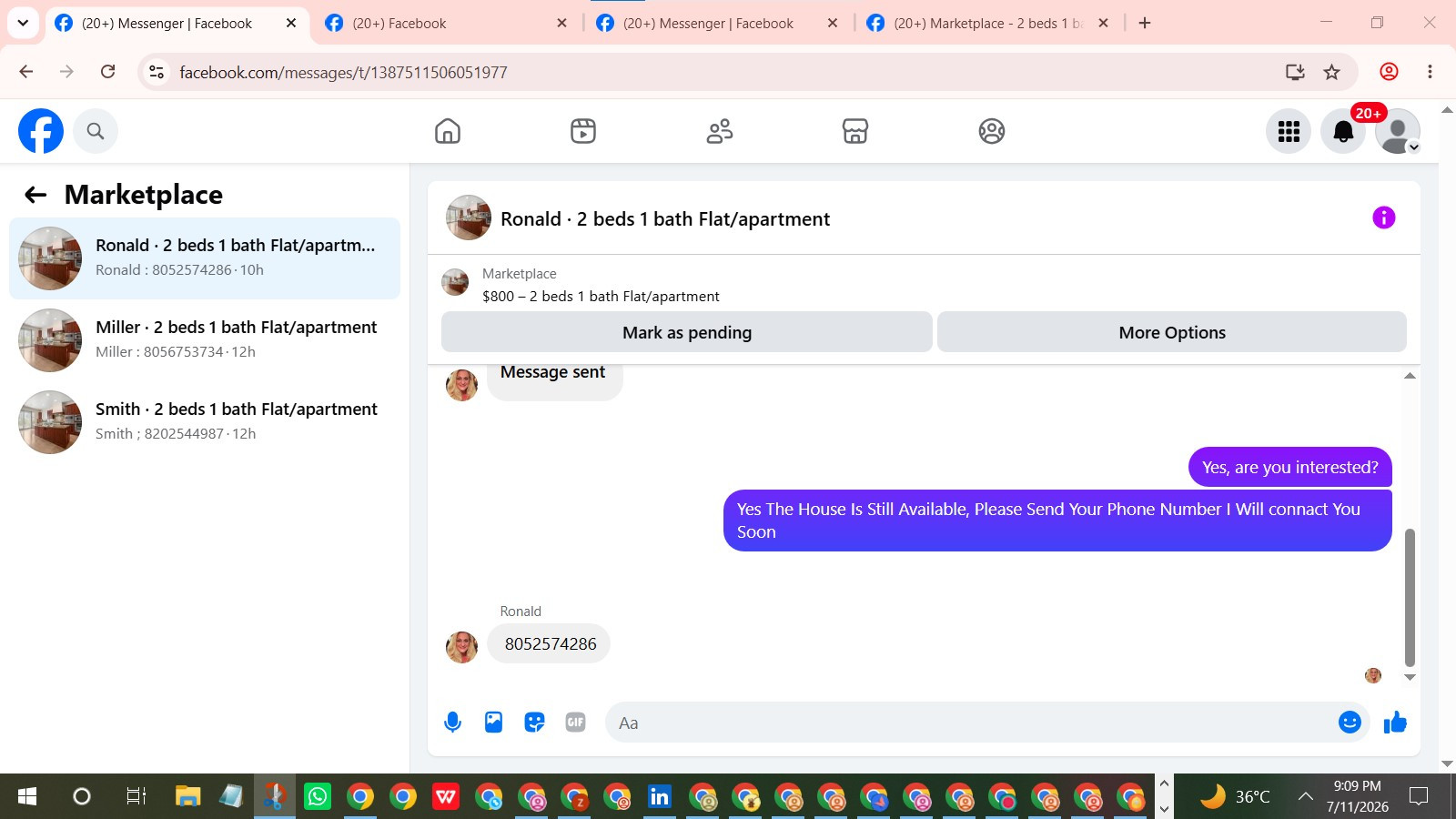Image resolution: width=1456 pixels, height=819 pixels.
Task: Open Facebook search magnifier
Action: point(96,131)
